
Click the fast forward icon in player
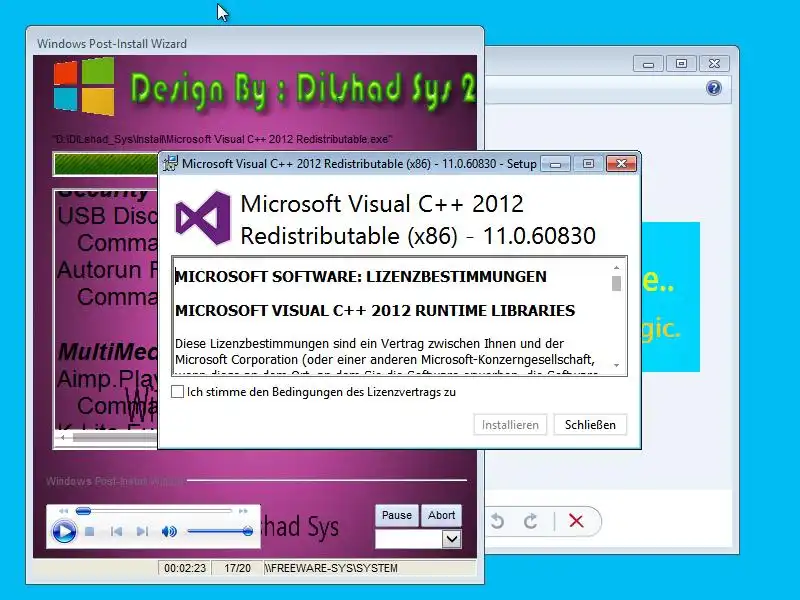(x=243, y=511)
